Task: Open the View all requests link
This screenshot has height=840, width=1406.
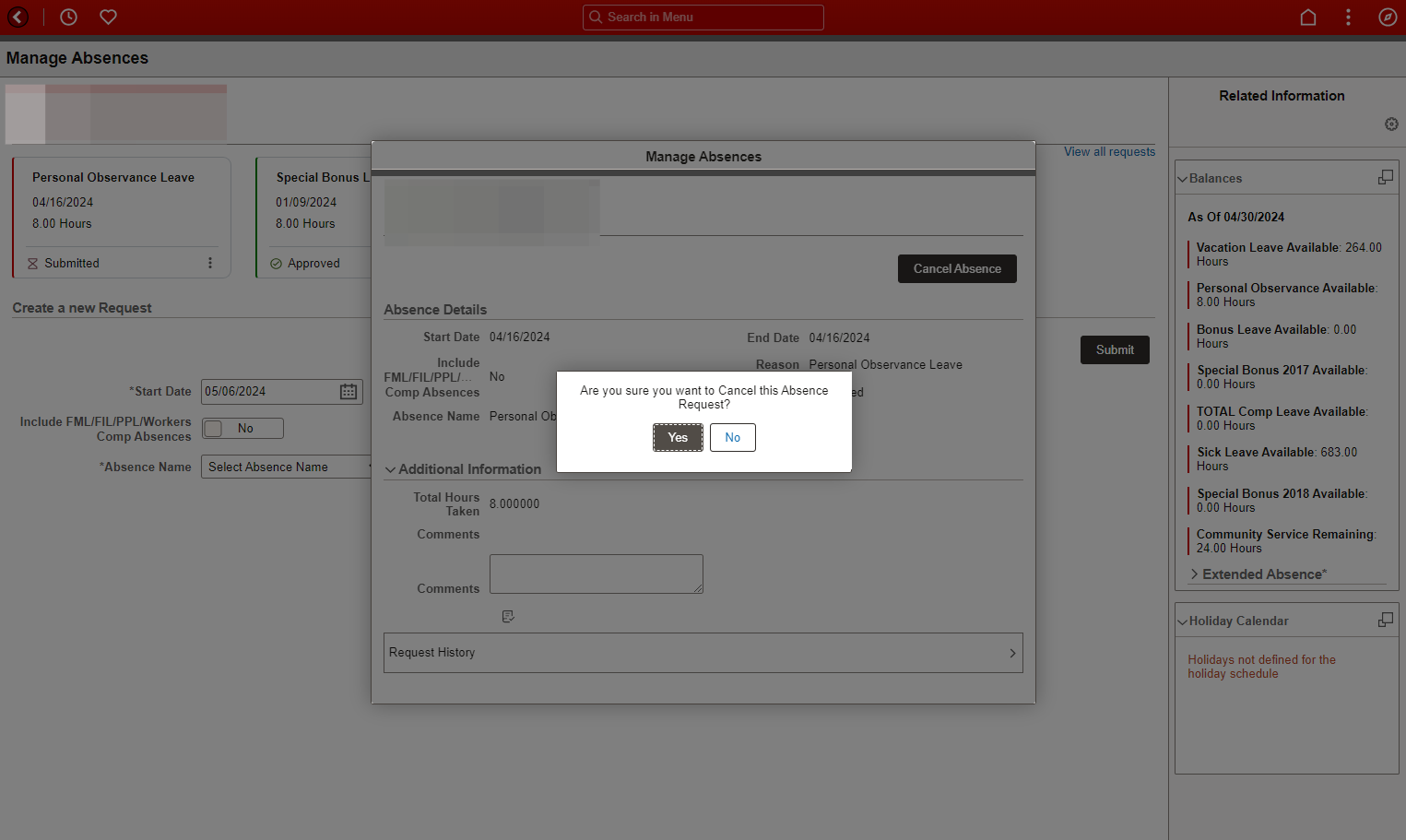Action: pos(1109,152)
